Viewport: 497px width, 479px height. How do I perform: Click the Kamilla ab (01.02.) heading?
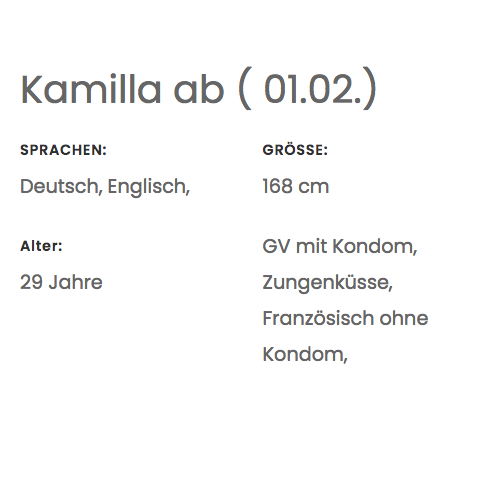coord(199,89)
